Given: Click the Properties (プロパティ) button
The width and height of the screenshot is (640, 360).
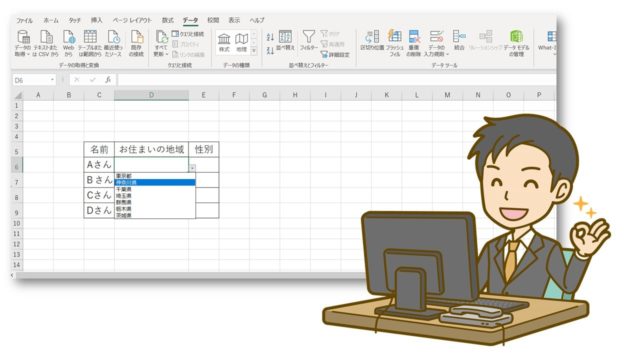Looking at the screenshot, I should [186, 44].
